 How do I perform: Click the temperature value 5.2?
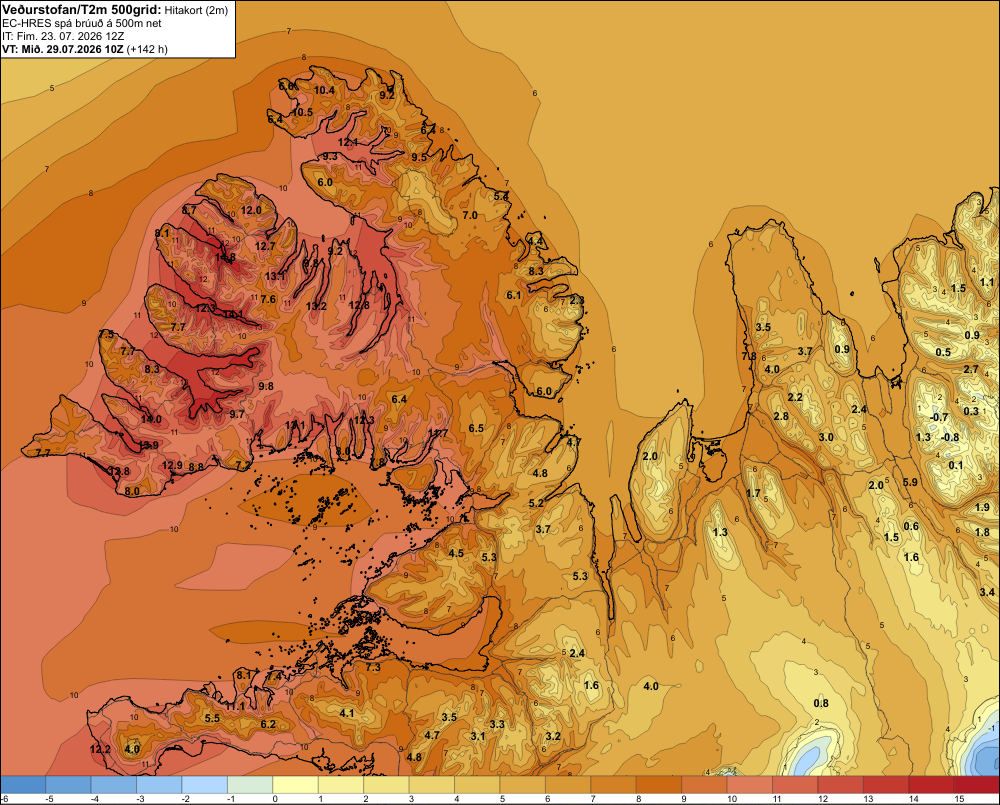(536, 503)
